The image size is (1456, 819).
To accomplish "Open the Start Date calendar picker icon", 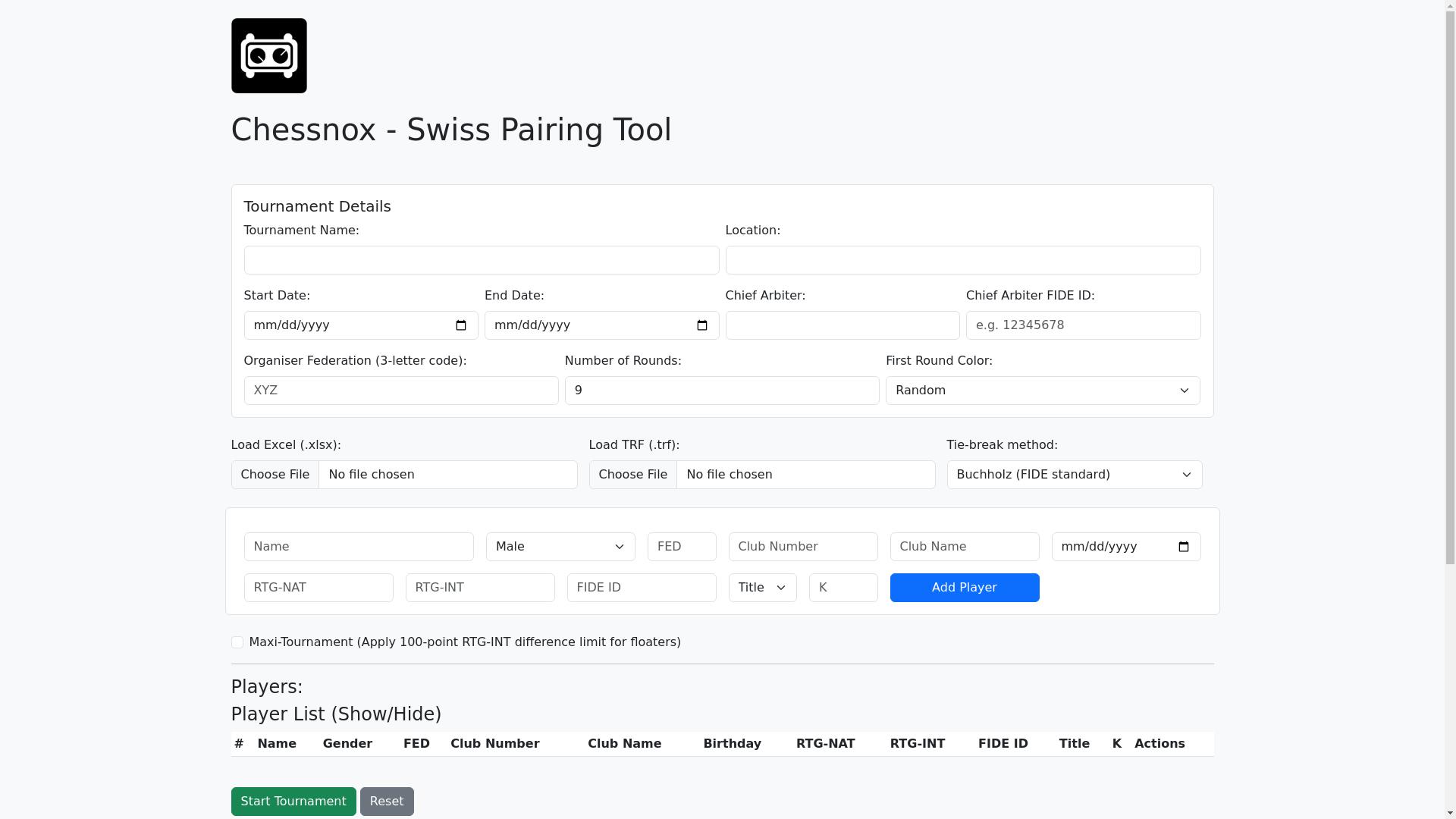I will click(461, 325).
